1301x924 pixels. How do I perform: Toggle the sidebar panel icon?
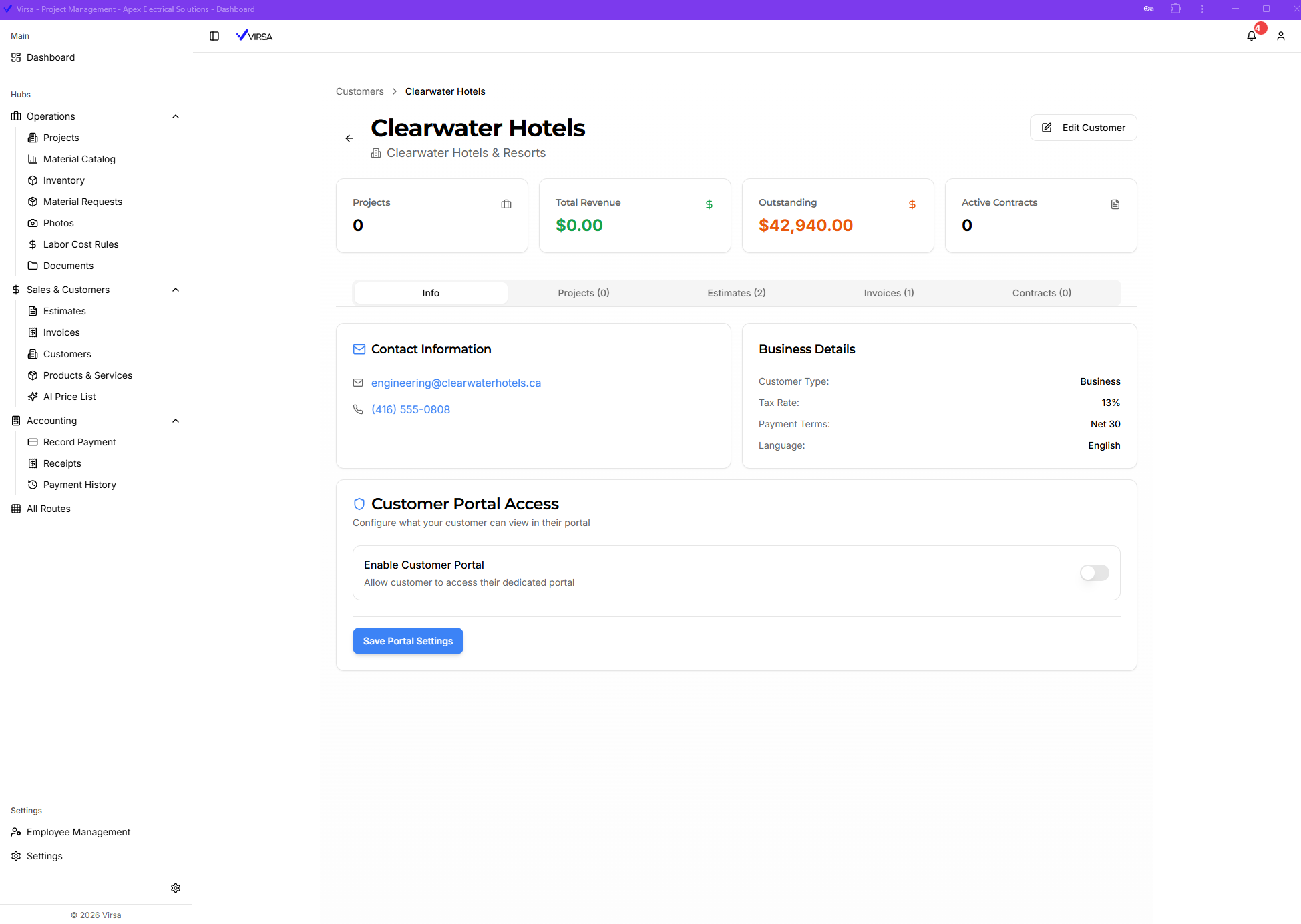[x=214, y=36]
